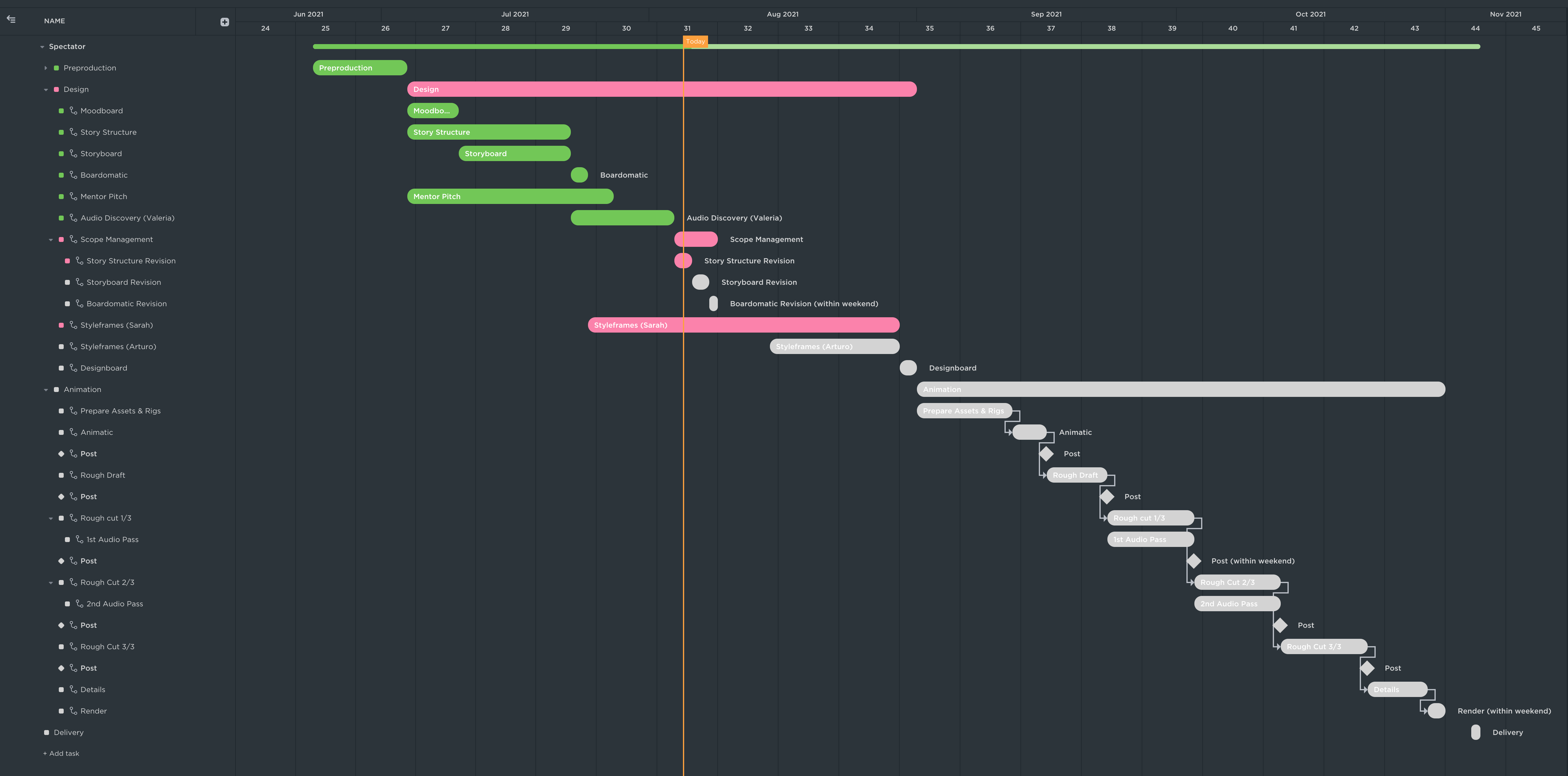Viewport: 1568px width, 776px height.
Task: Click subtask icon beside Prepare Assets & Rigs
Action: tap(73, 410)
